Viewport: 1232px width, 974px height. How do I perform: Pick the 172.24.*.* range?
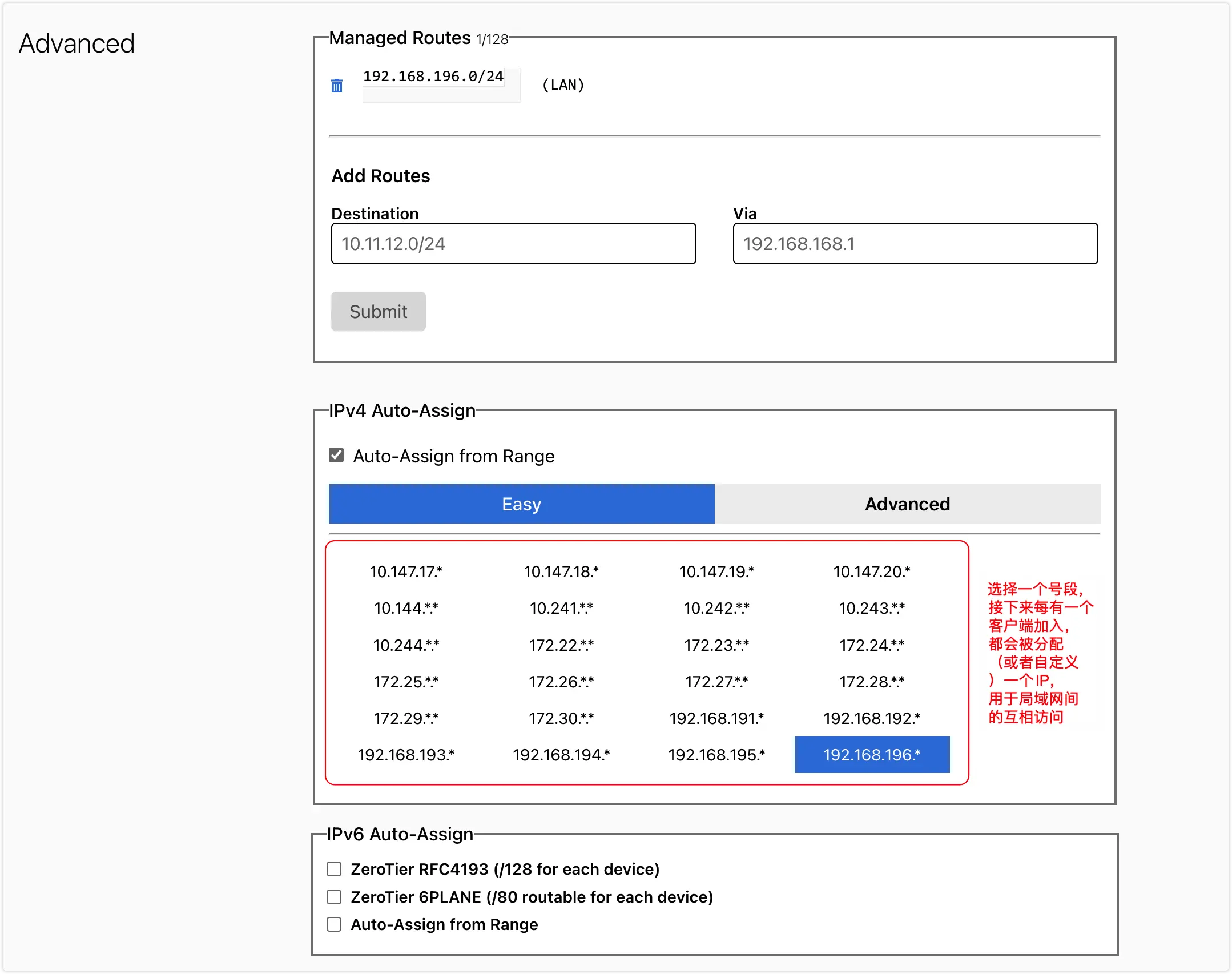point(872,645)
